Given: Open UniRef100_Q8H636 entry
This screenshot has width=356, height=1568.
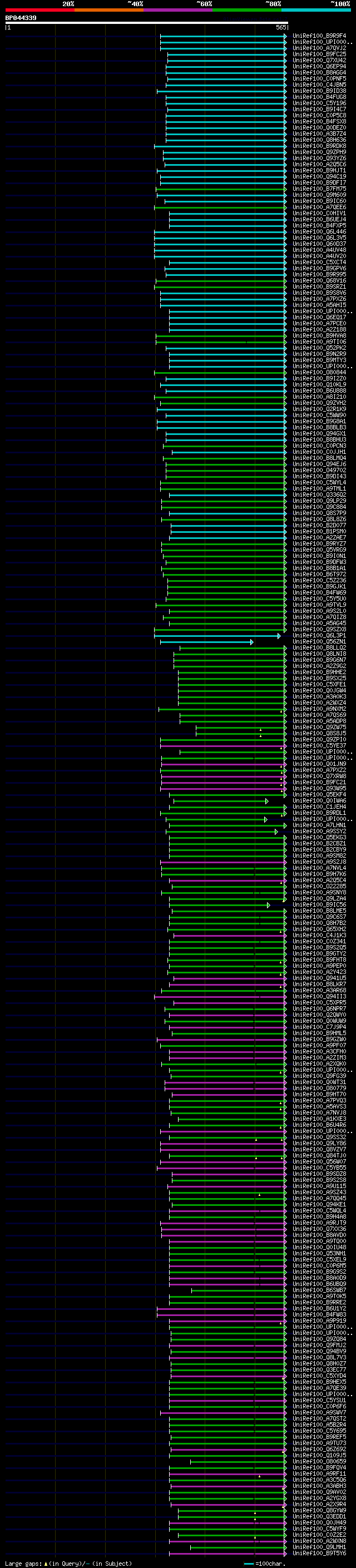Looking at the screenshot, I should (319, 140).
